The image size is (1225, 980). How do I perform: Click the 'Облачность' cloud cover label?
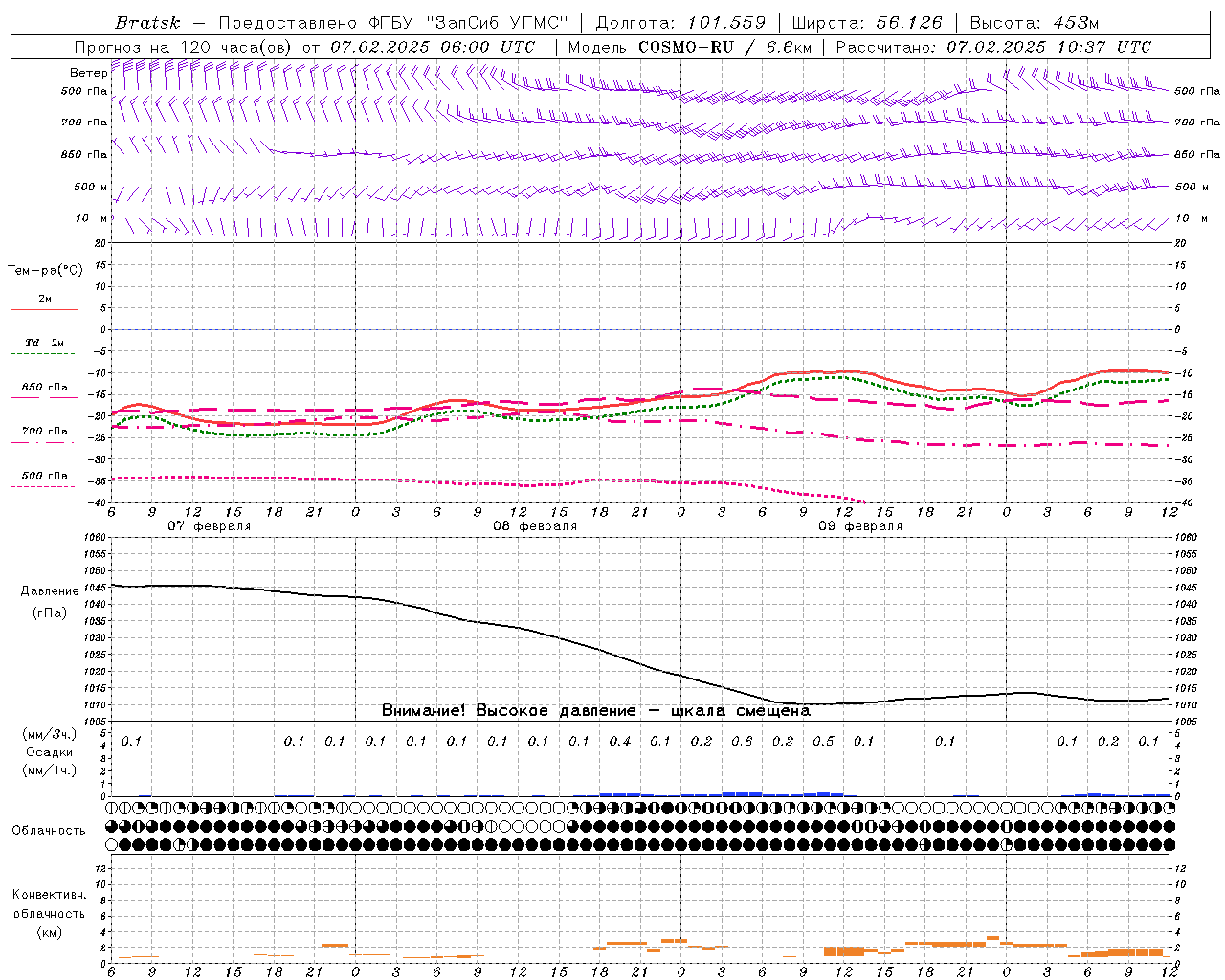click(49, 831)
